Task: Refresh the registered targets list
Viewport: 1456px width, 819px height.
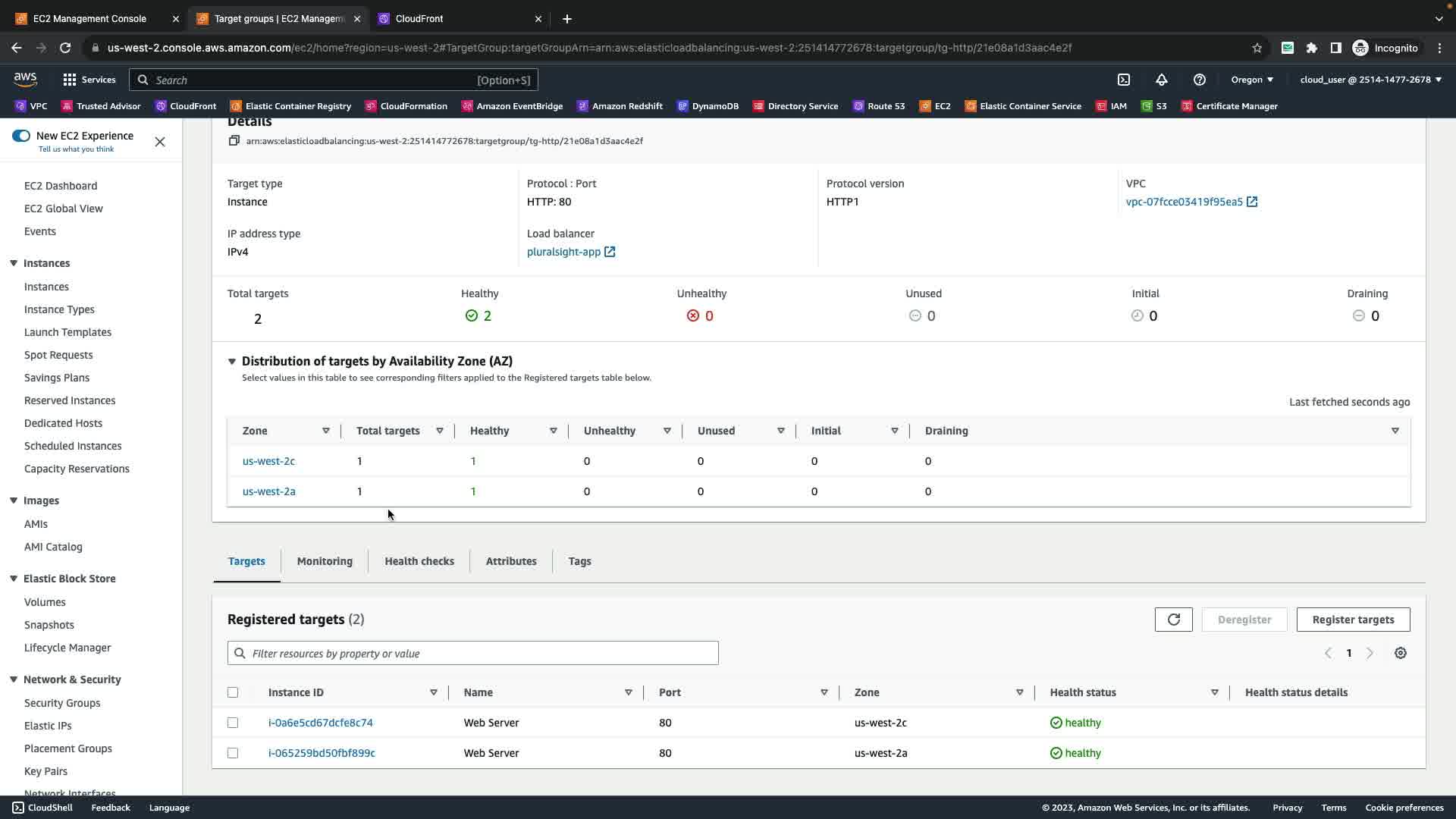Action: click(x=1173, y=620)
